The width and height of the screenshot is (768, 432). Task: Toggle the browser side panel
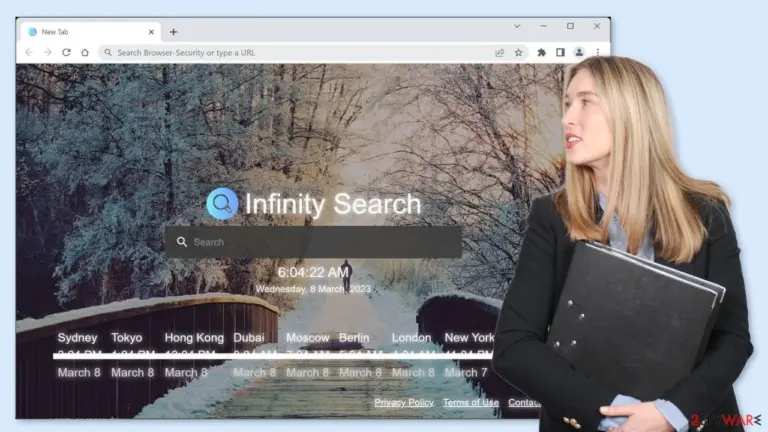pos(560,52)
